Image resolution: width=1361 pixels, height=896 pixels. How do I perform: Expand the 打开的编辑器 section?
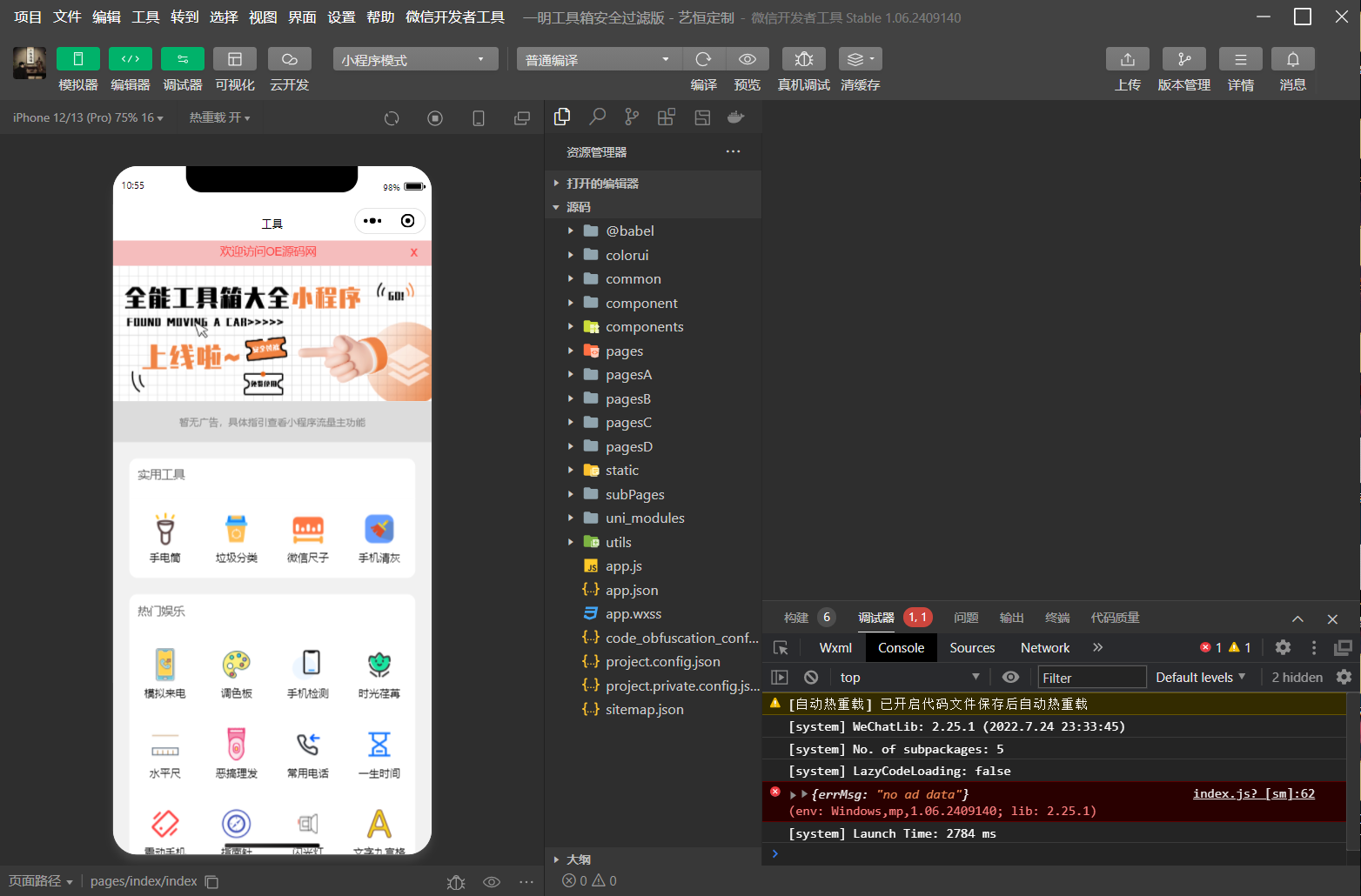coord(653,184)
